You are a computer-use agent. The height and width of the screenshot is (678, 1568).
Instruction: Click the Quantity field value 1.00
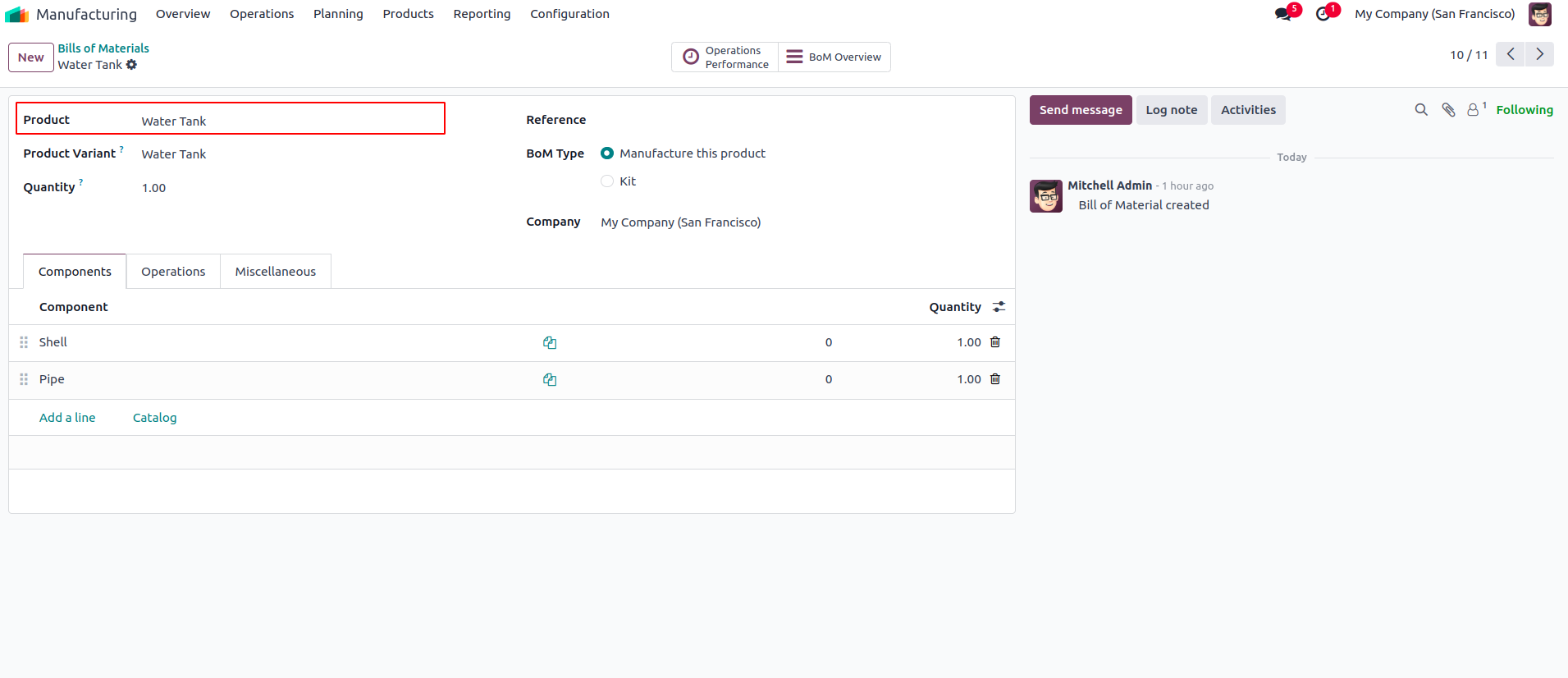point(153,188)
